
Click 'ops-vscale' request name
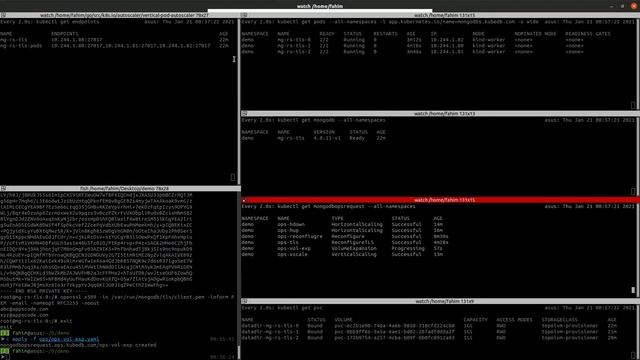293,254
